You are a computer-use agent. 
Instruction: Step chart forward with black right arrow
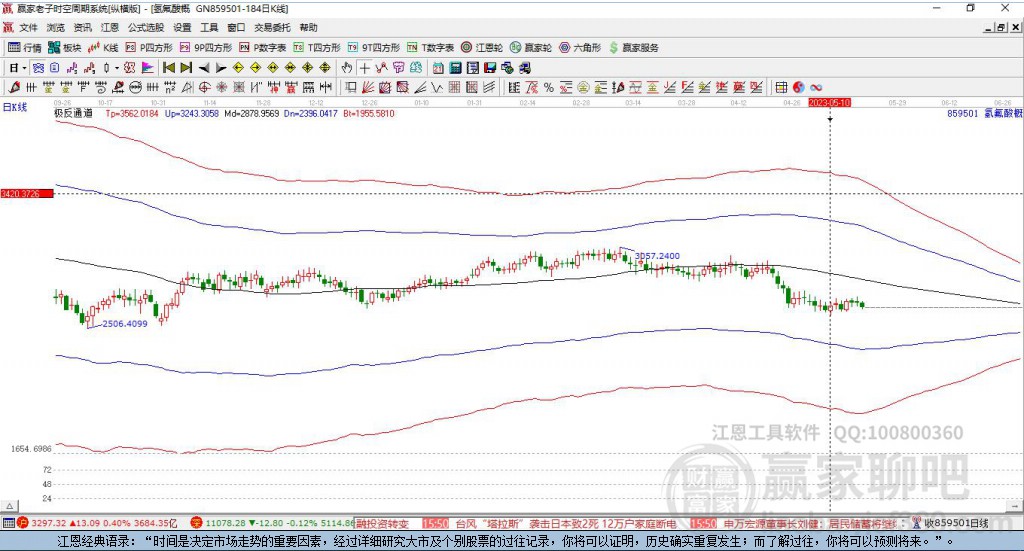221,68
